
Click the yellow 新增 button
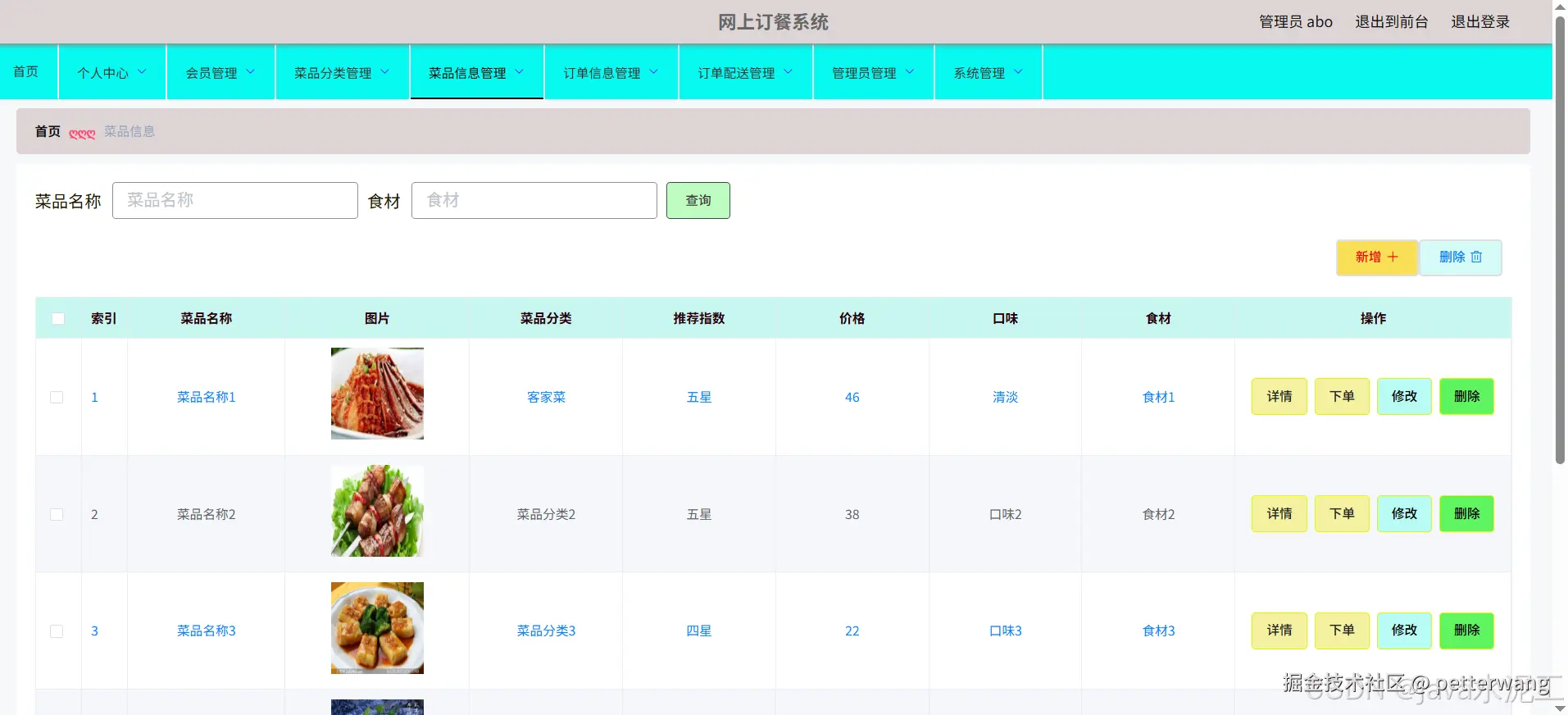pos(1377,257)
